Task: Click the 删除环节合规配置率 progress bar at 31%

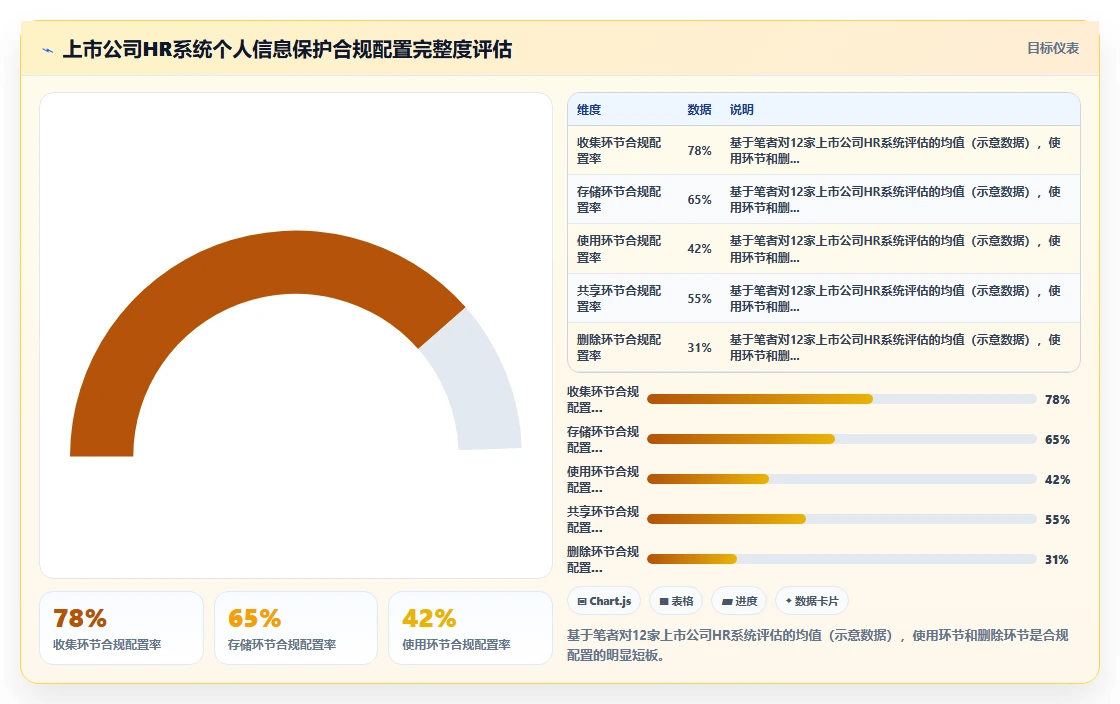Action: (841, 559)
